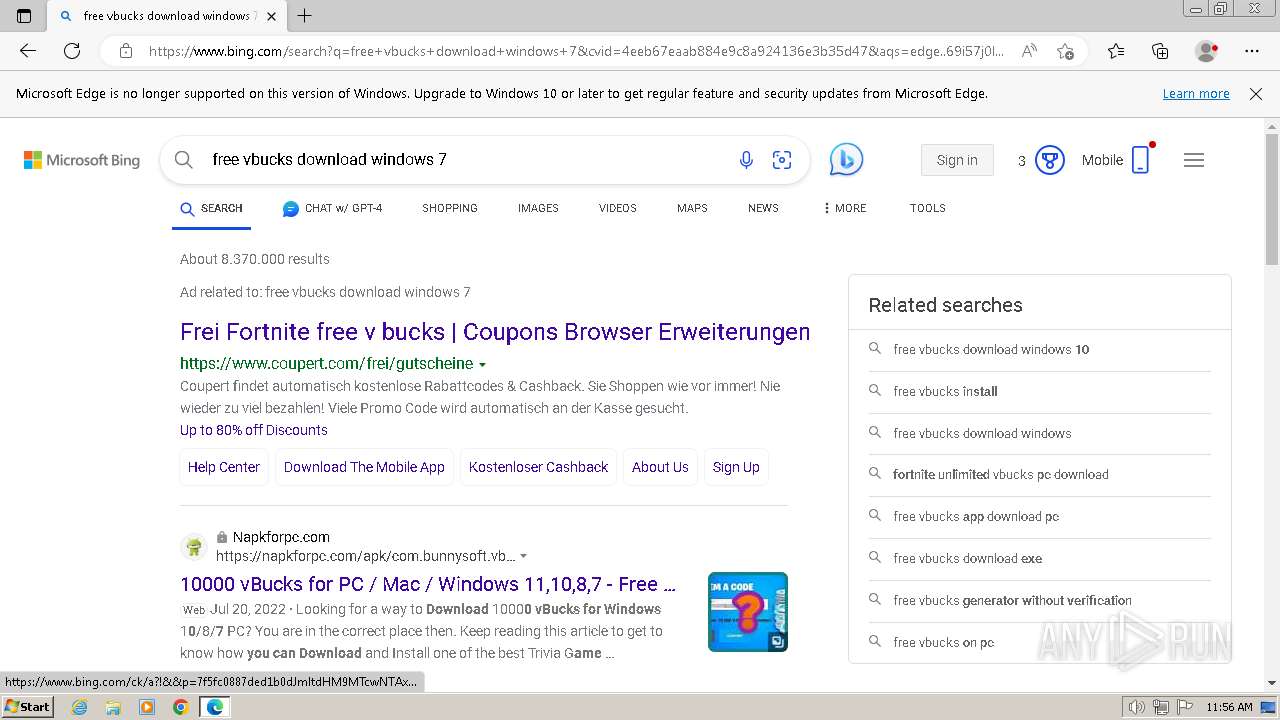Switch to the CHAT w/ GPT-4 tab
This screenshot has height=720, width=1280.
[333, 208]
